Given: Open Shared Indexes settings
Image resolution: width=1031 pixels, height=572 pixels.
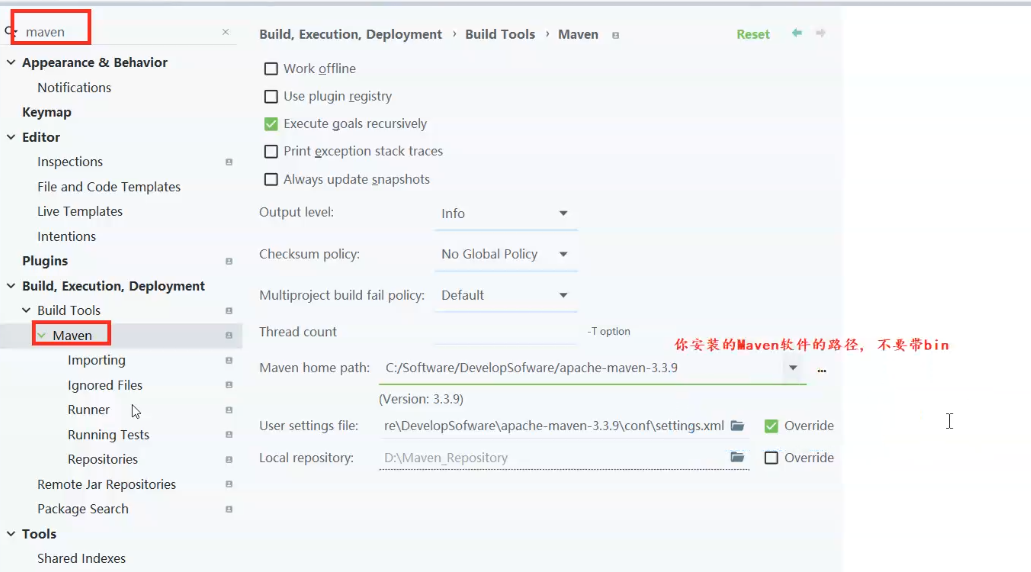Looking at the screenshot, I should point(82,558).
